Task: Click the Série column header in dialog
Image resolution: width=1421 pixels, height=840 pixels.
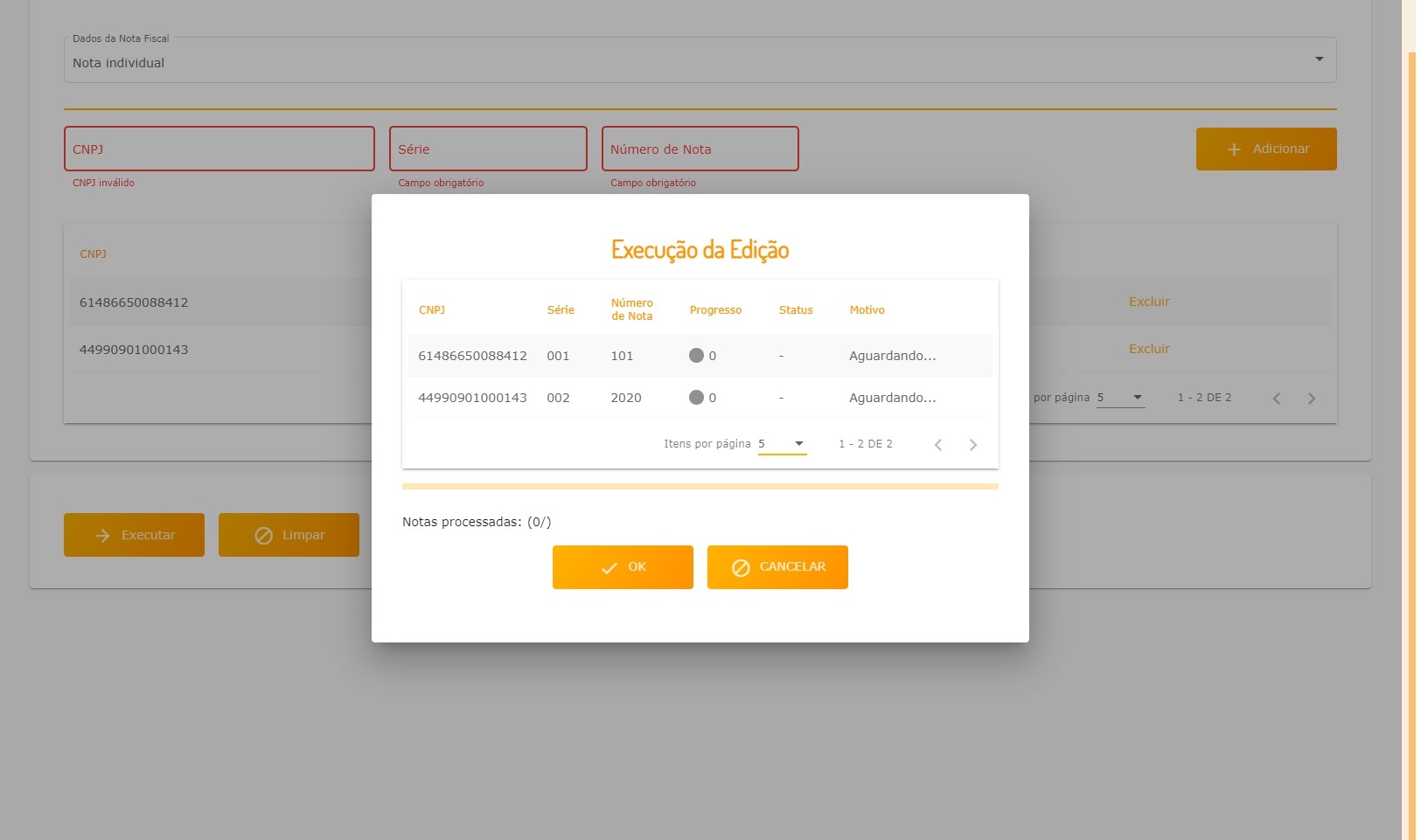Action: (x=561, y=310)
